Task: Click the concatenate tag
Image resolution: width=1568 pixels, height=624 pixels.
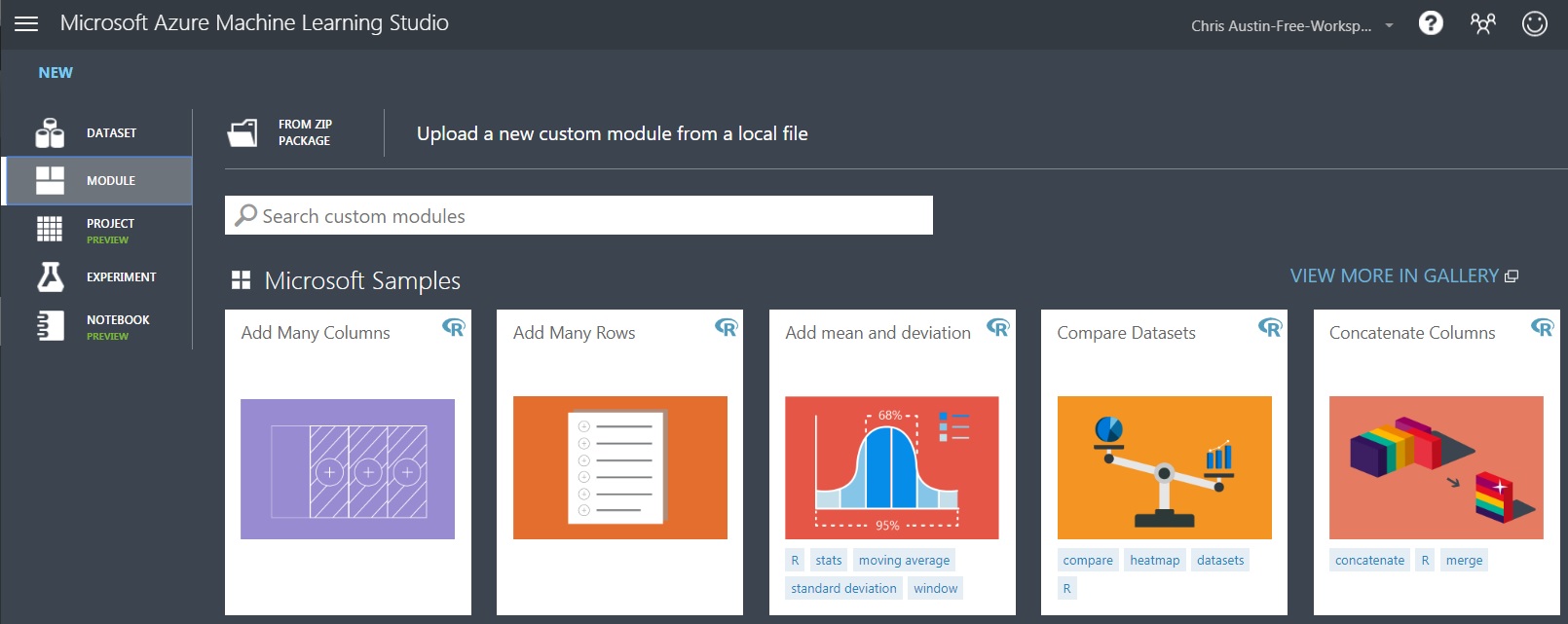Action: point(1370,561)
